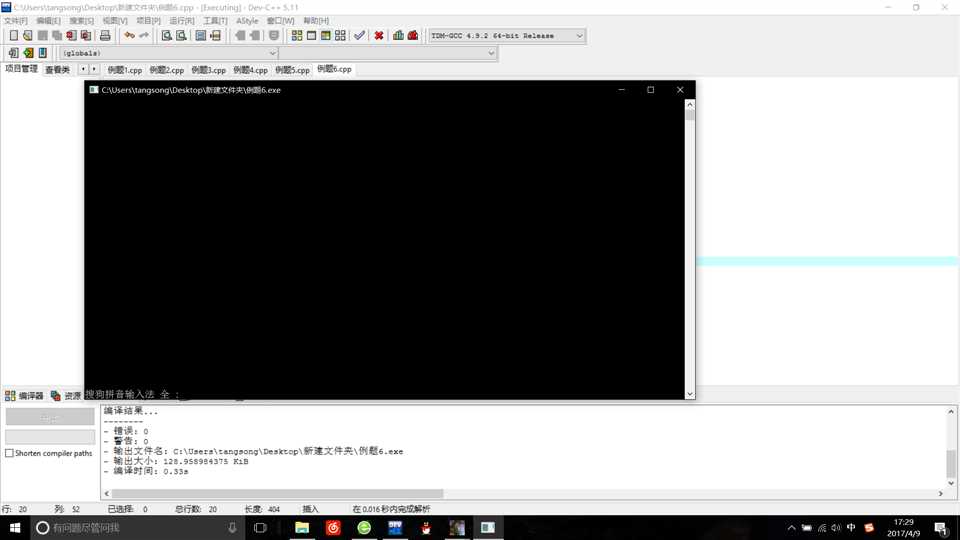
Task: Stop execution with the red X icon
Action: (x=379, y=36)
